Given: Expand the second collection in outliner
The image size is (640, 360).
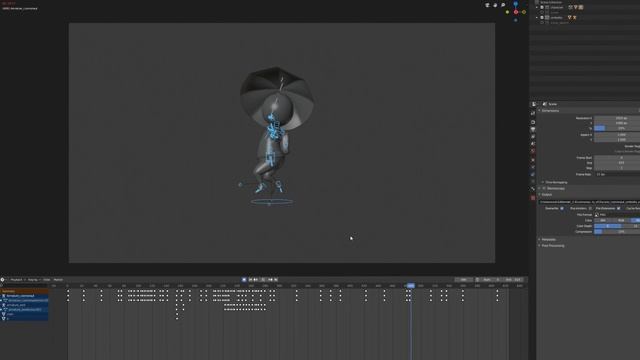Looking at the screenshot, I should click(537, 18).
